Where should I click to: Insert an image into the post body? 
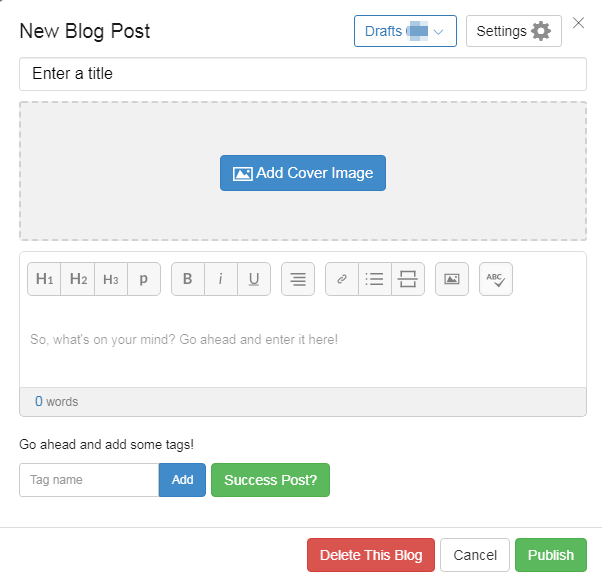[452, 279]
